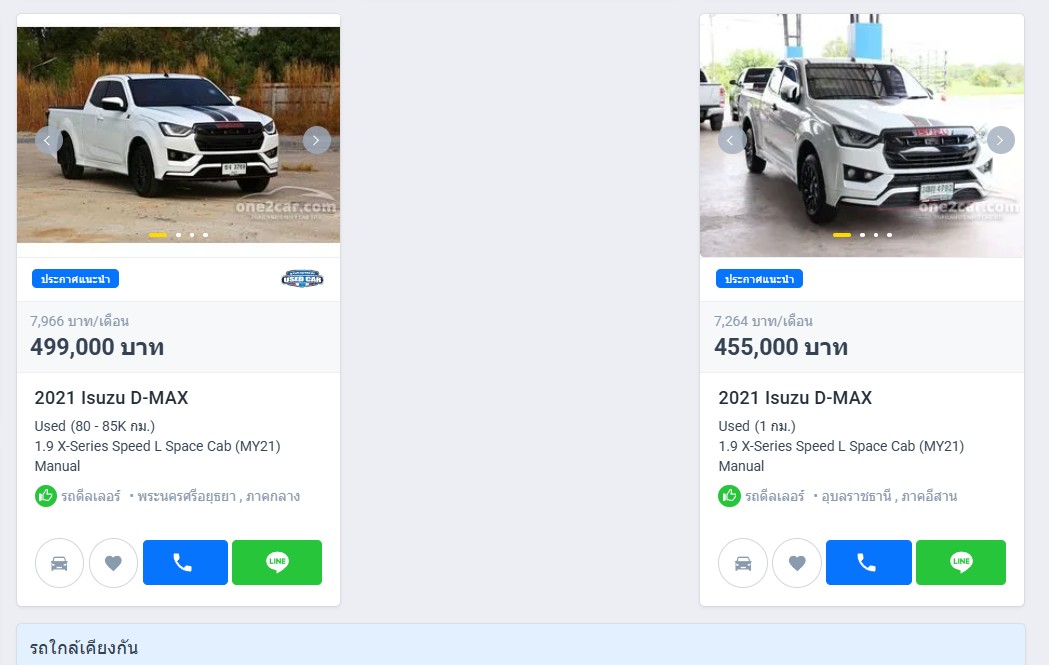Contact via LINE for the 455,000 baht listing
Viewport: 1049px width, 665px height.
pos(961,563)
